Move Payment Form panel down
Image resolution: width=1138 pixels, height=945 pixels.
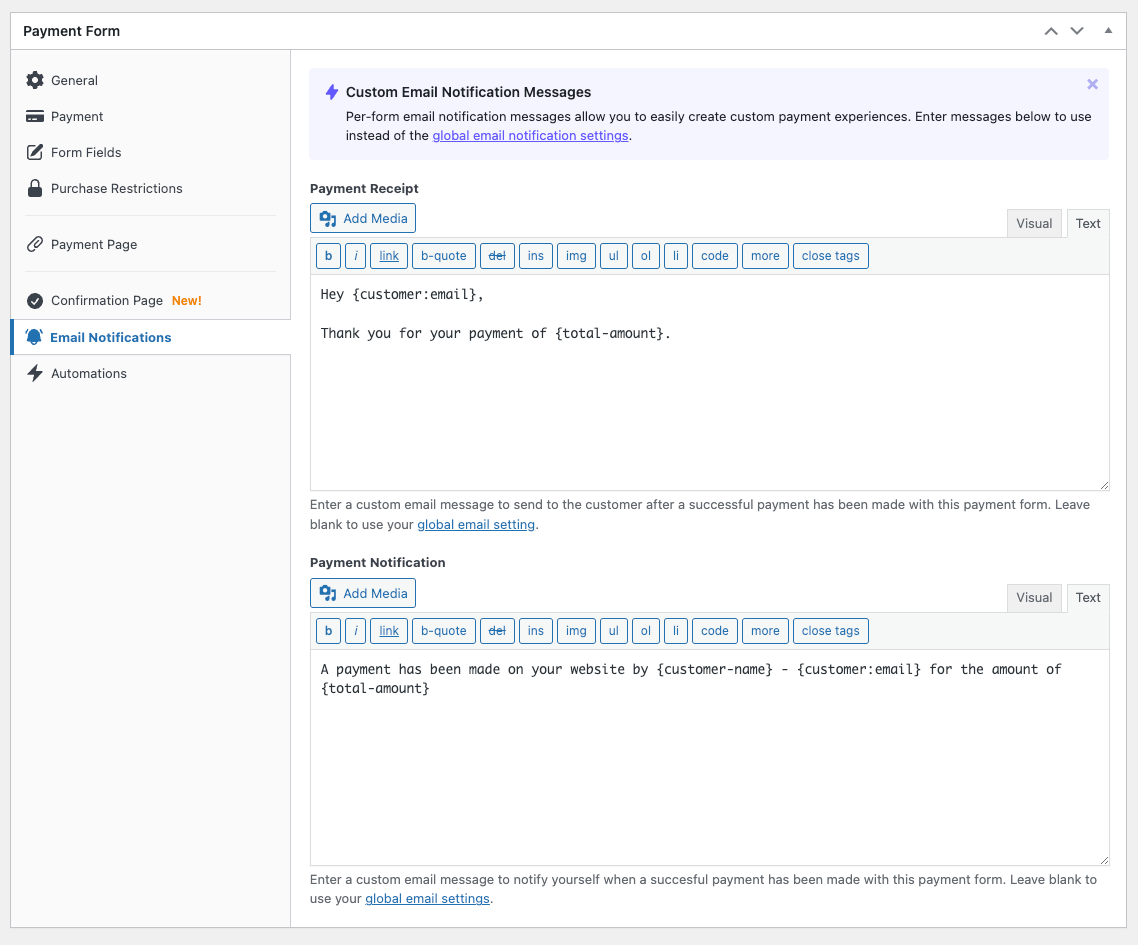pyautogui.click(x=1077, y=31)
